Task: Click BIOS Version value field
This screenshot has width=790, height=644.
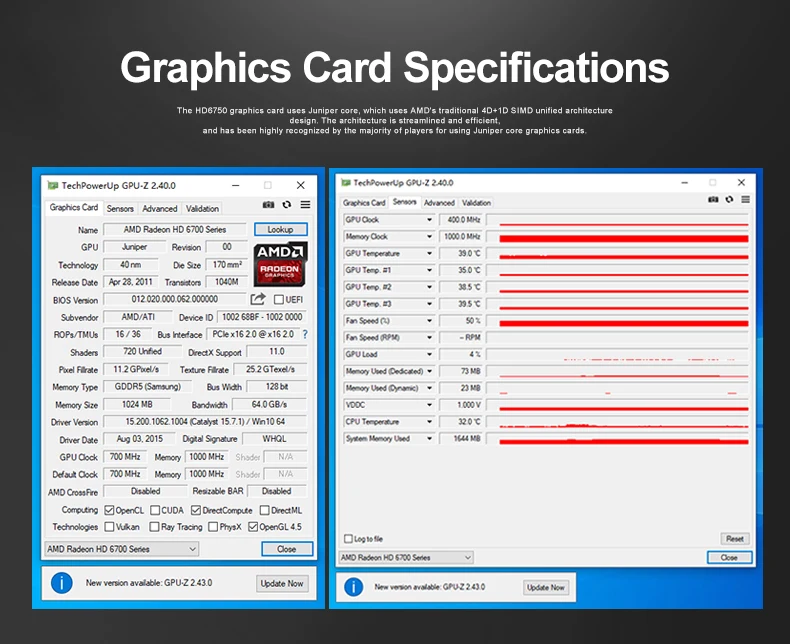Action: tap(175, 299)
